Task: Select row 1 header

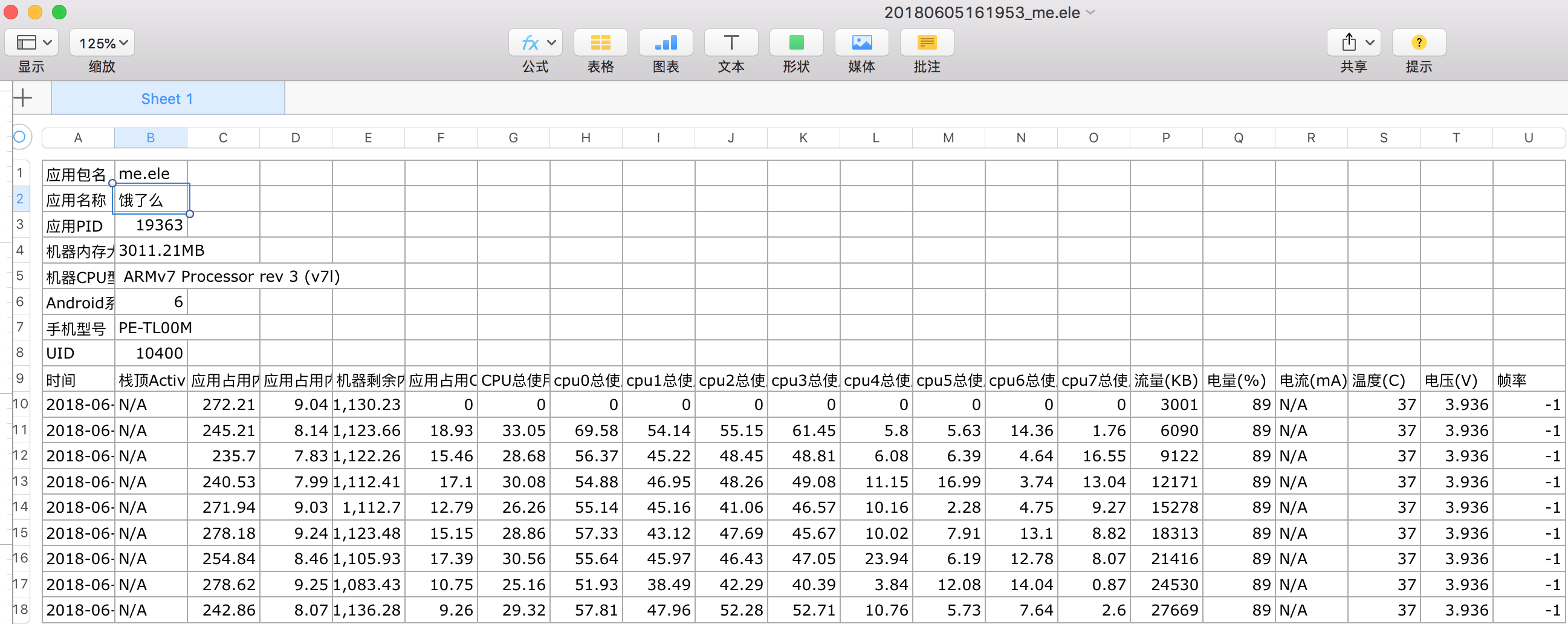Action: coord(20,173)
